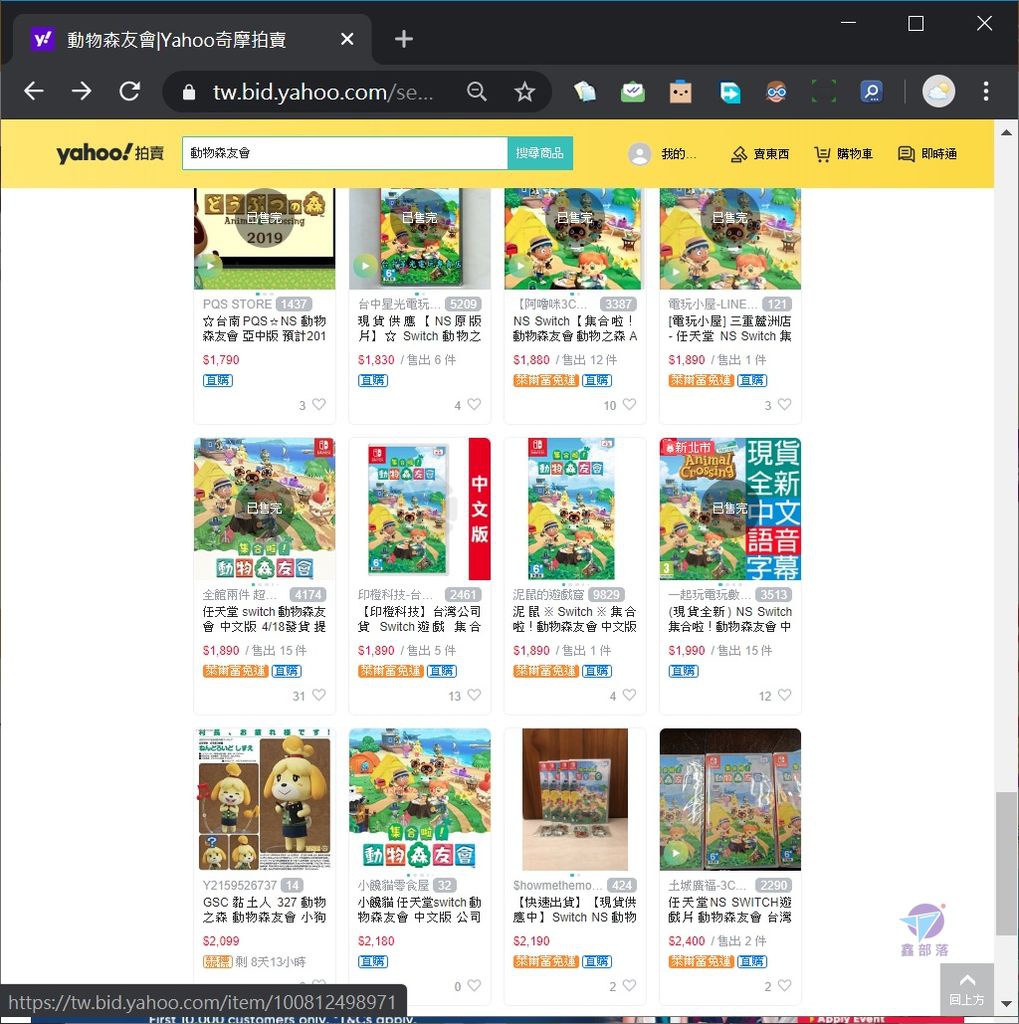Open the browser three-dot menu
This screenshot has width=1019, height=1024.
(x=986, y=91)
